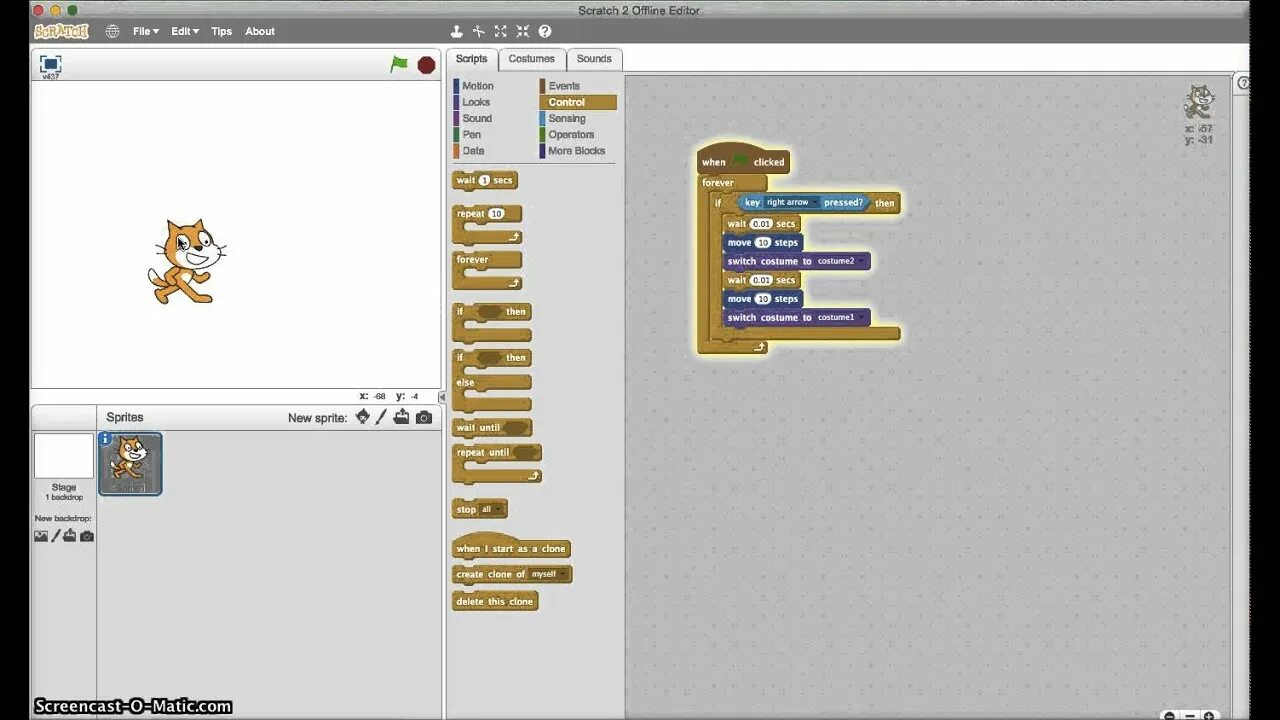Click the Block help question-mark tool
This screenshot has height=720, width=1280.
click(x=545, y=31)
